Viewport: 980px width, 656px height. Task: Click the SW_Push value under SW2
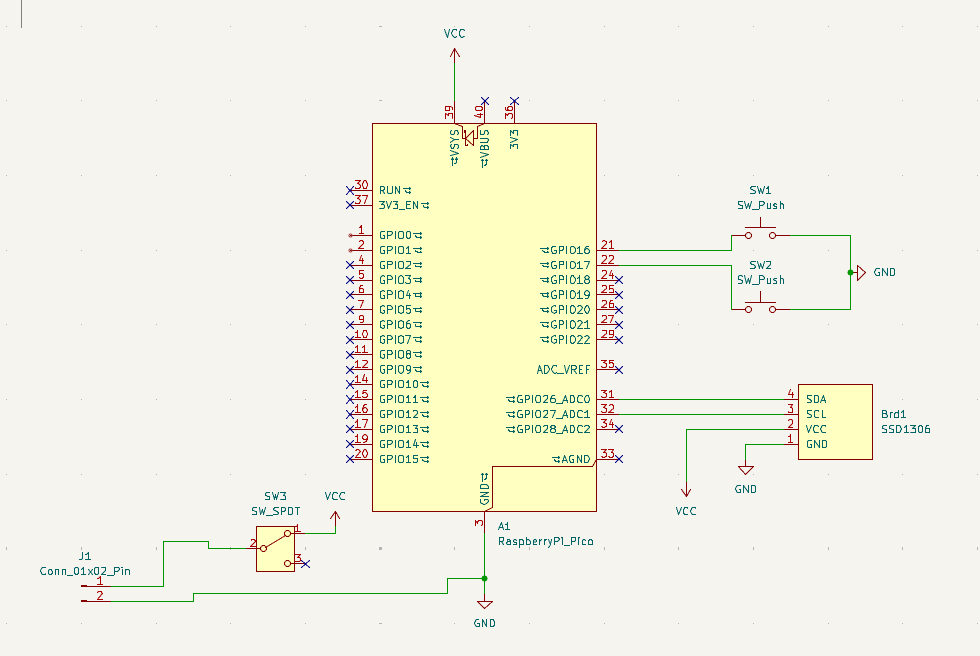[761, 280]
